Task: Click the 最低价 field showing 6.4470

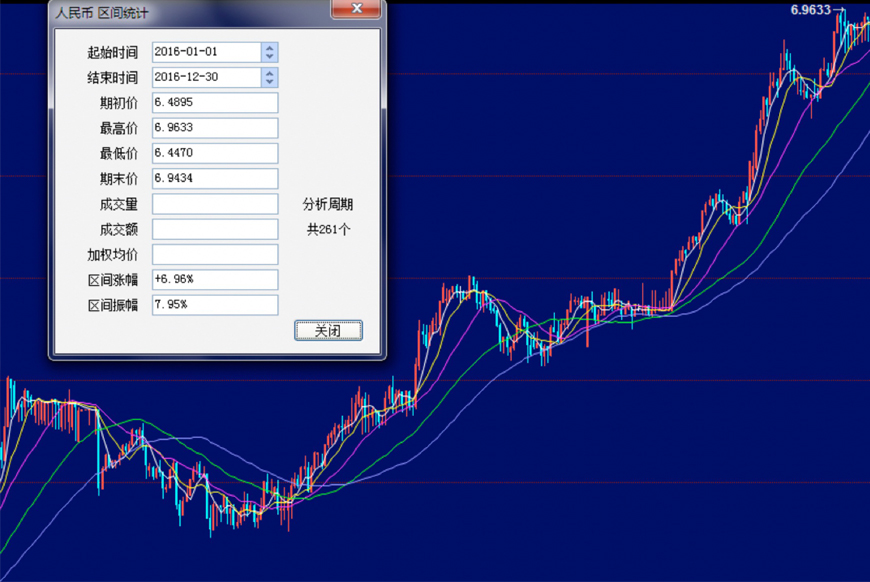Action: (x=214, y=153)
